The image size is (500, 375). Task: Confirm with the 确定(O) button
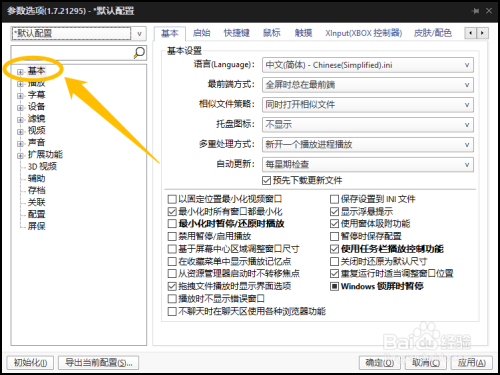tap(380, 363)
